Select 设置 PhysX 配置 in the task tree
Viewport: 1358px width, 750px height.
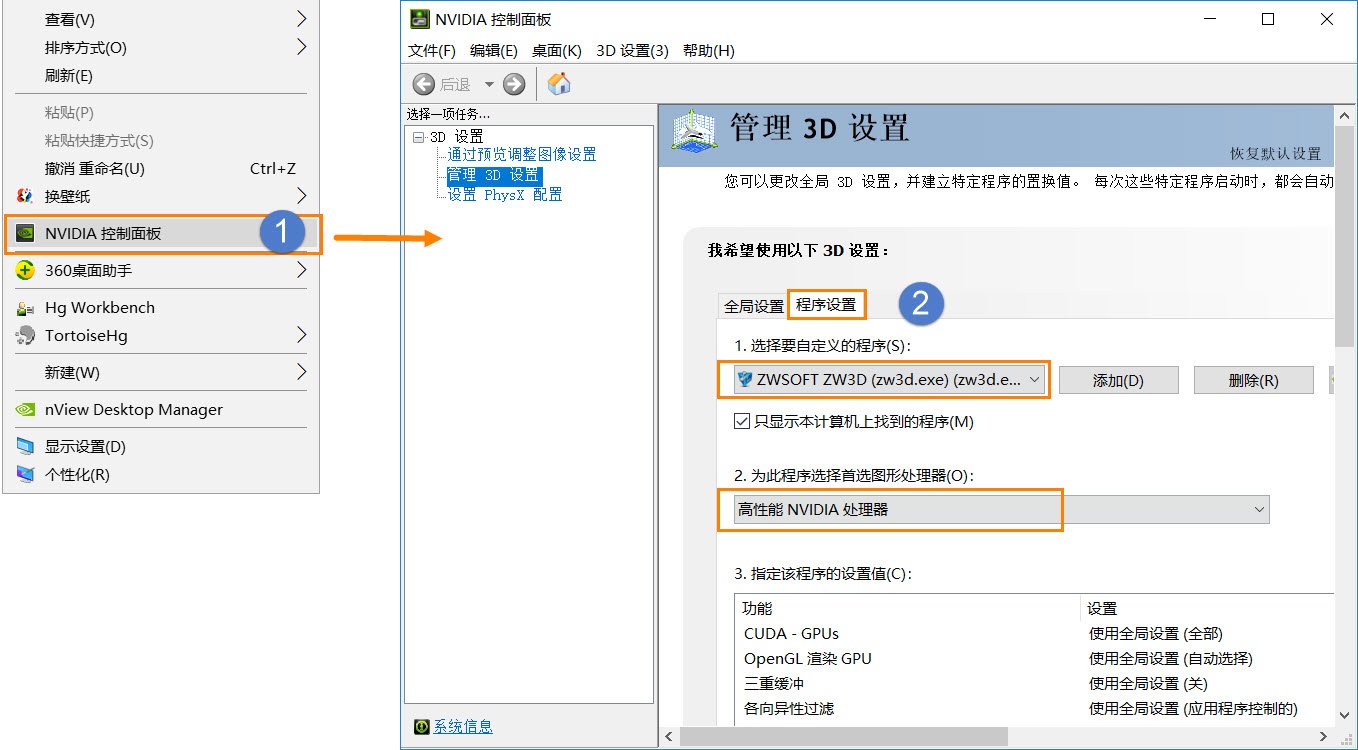coord(505,195)
